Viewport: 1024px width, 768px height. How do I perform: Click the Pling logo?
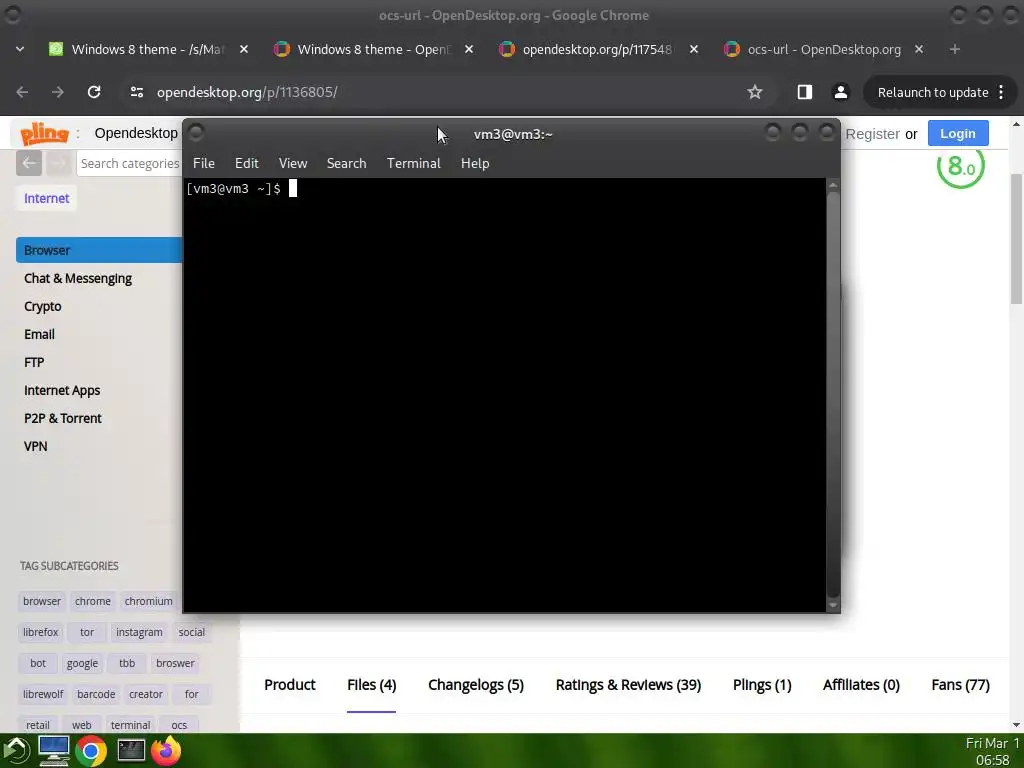(44, 133)
